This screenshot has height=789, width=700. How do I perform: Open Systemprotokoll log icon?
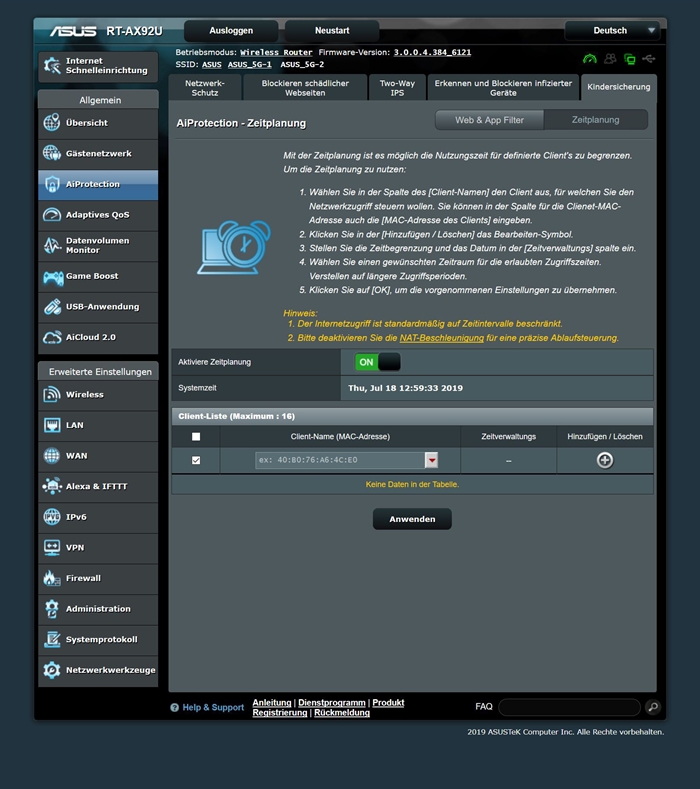[51, 639]
